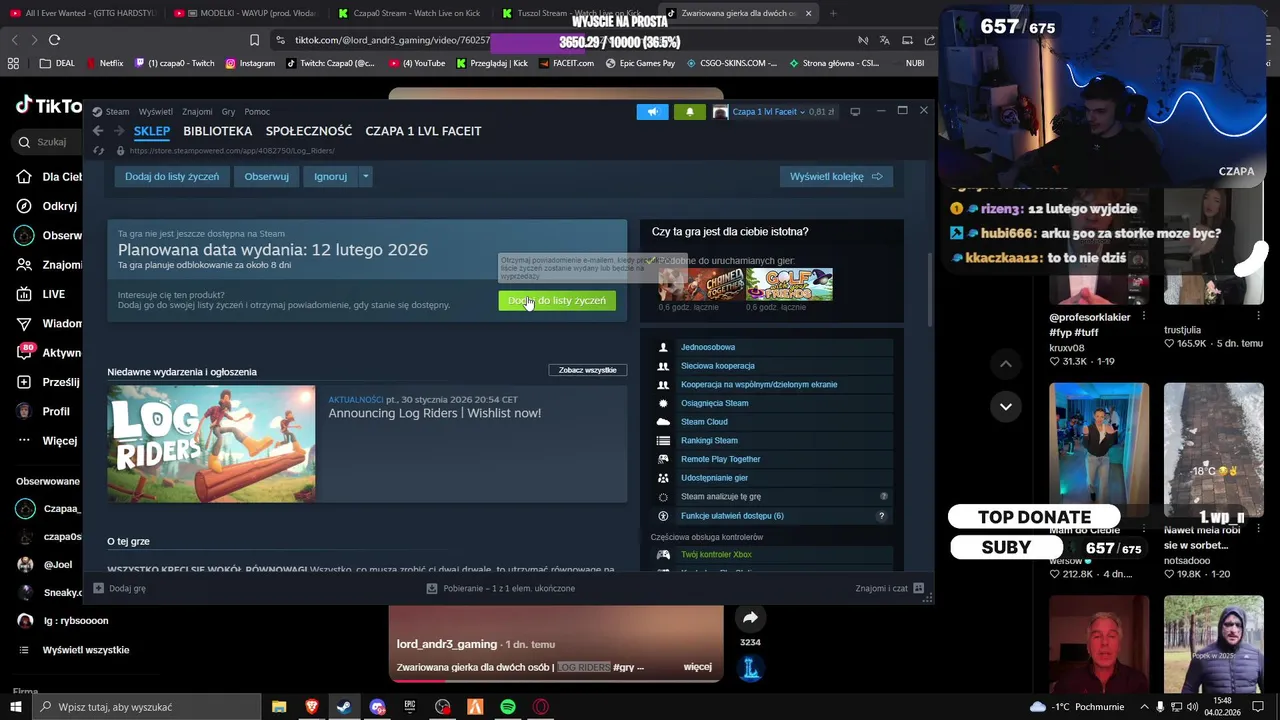Screen dimensions: 1280x720
Task: Open File Explorer from taskbar
Action: [x=279, y=707]
